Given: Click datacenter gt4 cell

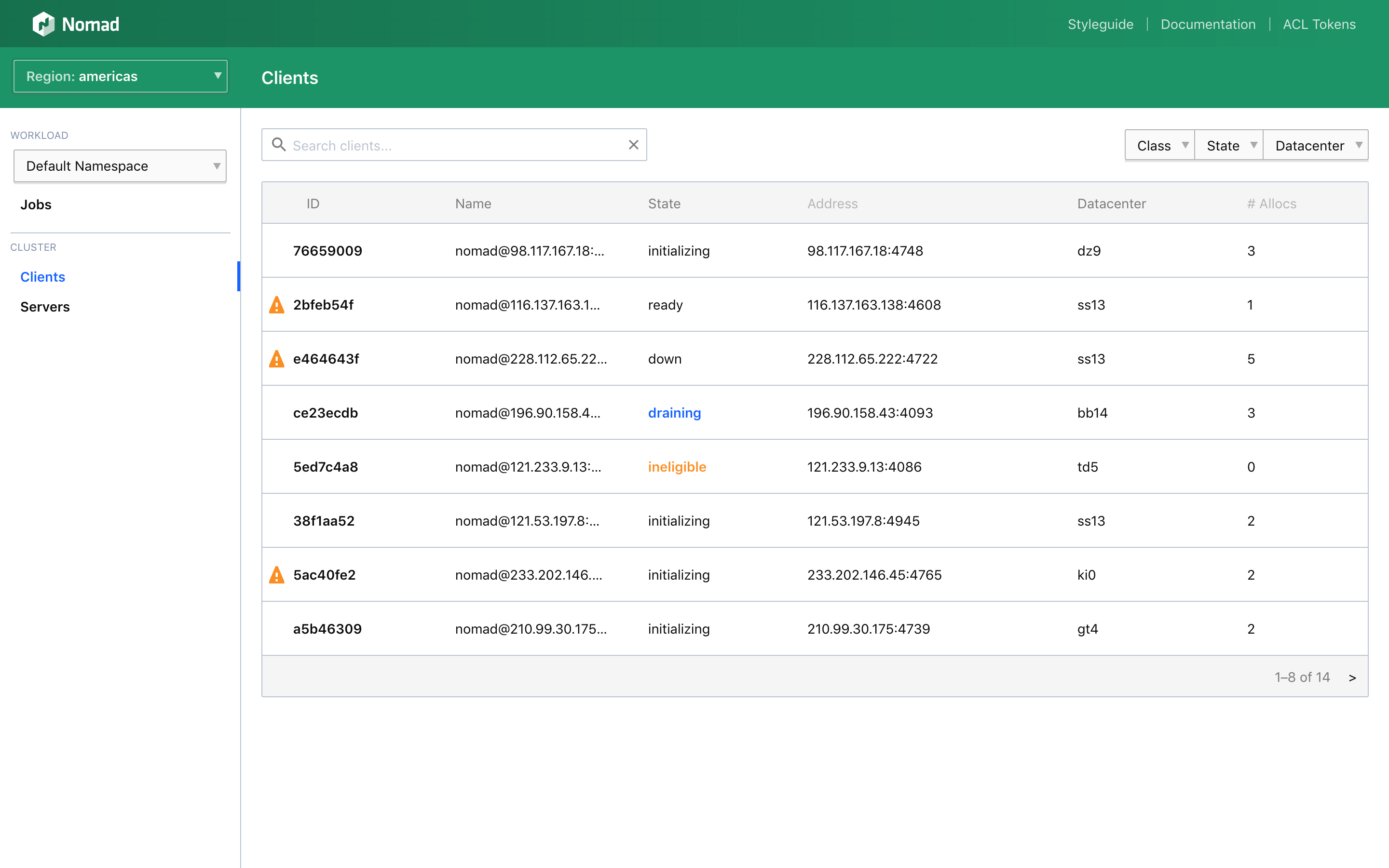Looking at the screenshot, I should point(1088,629).
